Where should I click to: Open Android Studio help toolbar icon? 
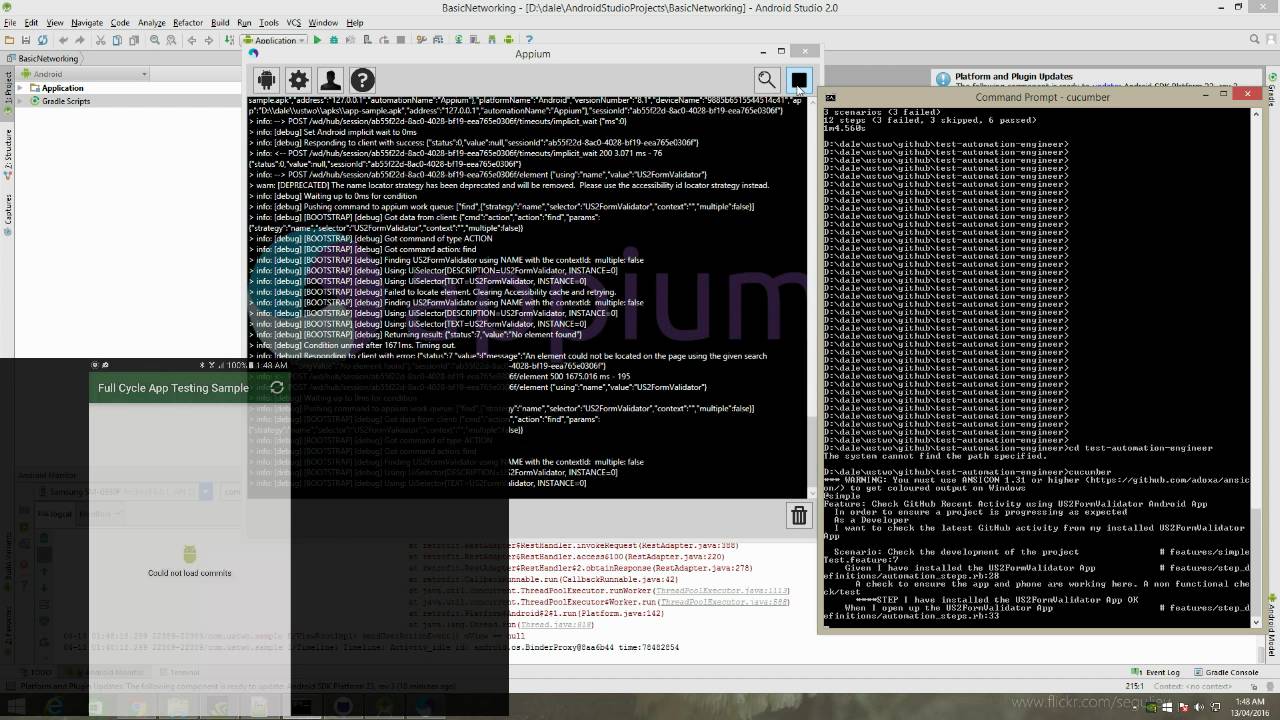[x=529, y=40]
